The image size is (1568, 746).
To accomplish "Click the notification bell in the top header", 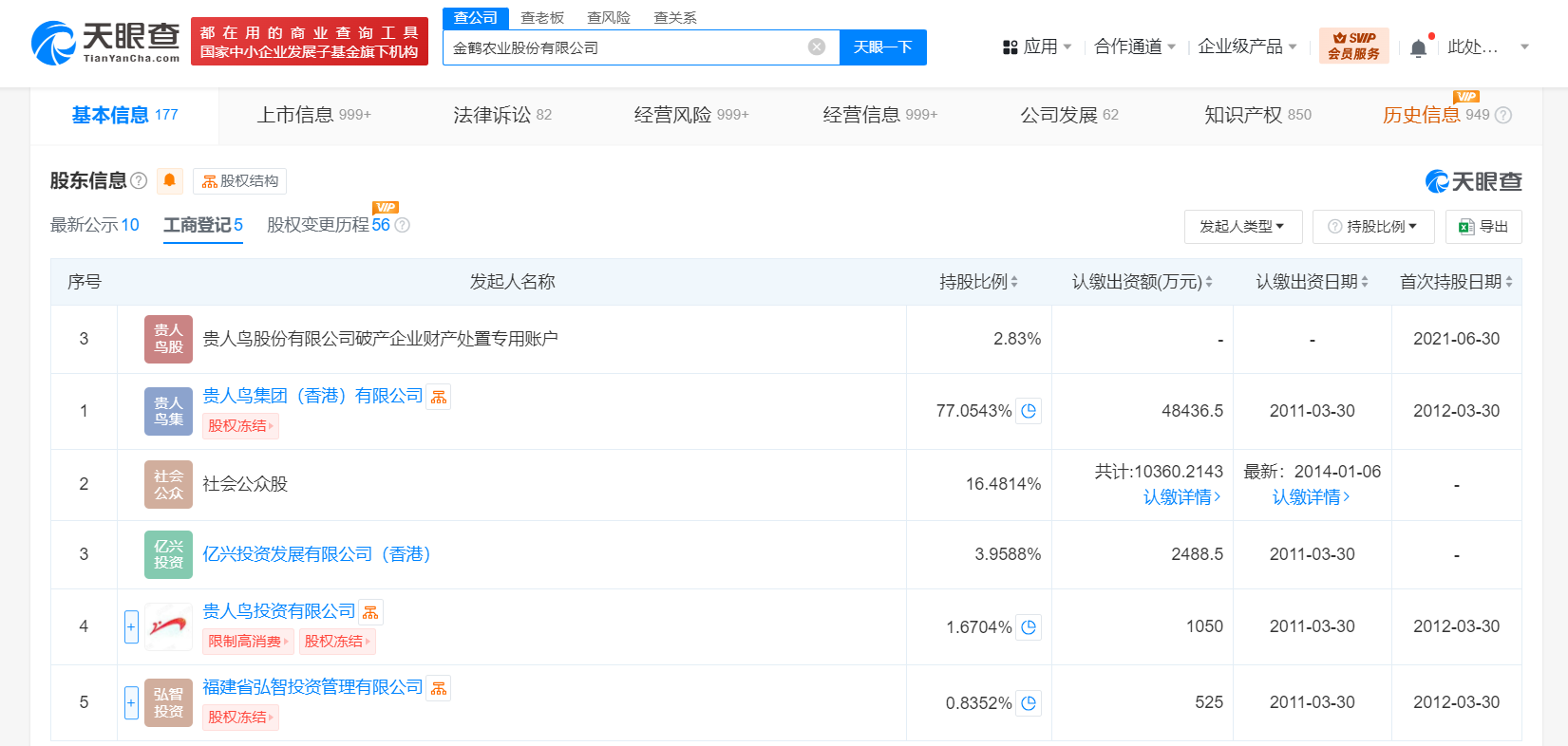I will coord(1418,47).
